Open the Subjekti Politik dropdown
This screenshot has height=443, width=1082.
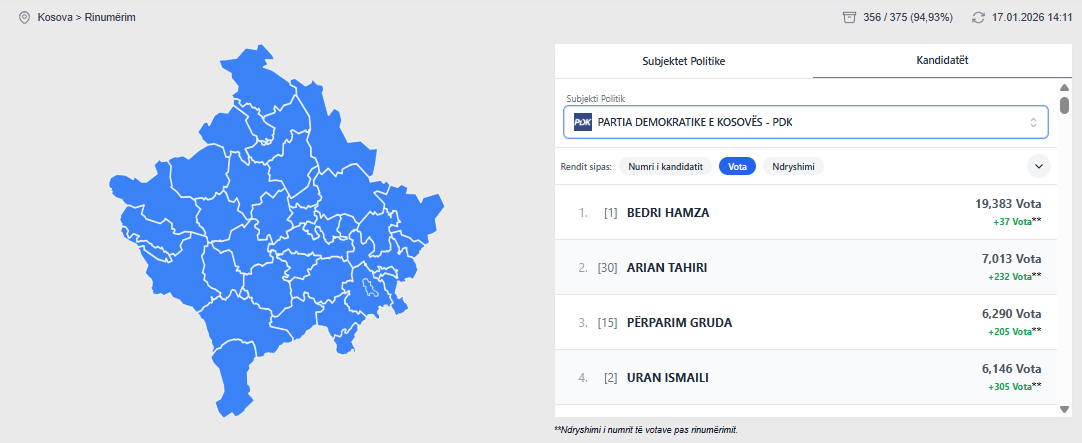(806, 122)
